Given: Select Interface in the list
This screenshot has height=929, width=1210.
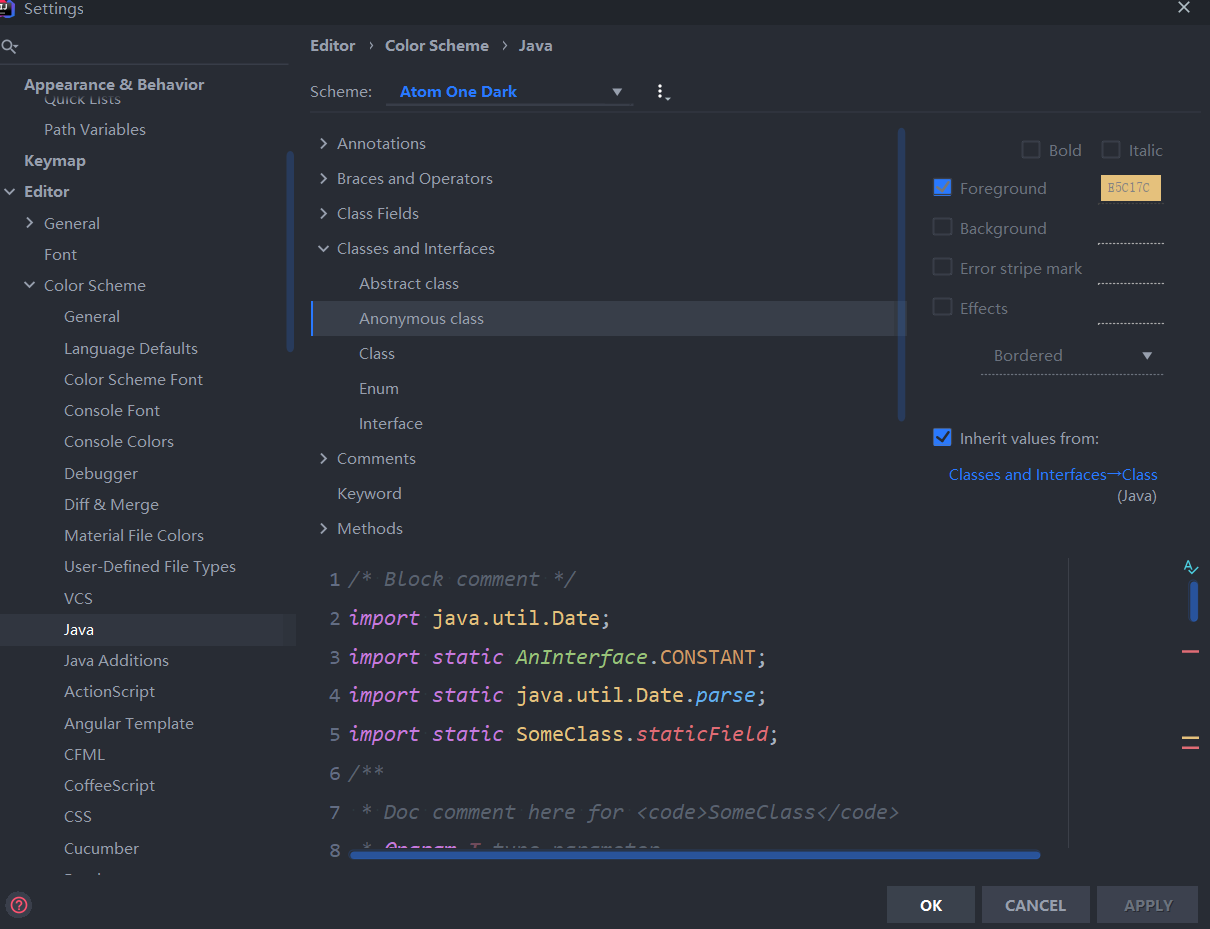Looking at the screenshot, I should (391, 424).
